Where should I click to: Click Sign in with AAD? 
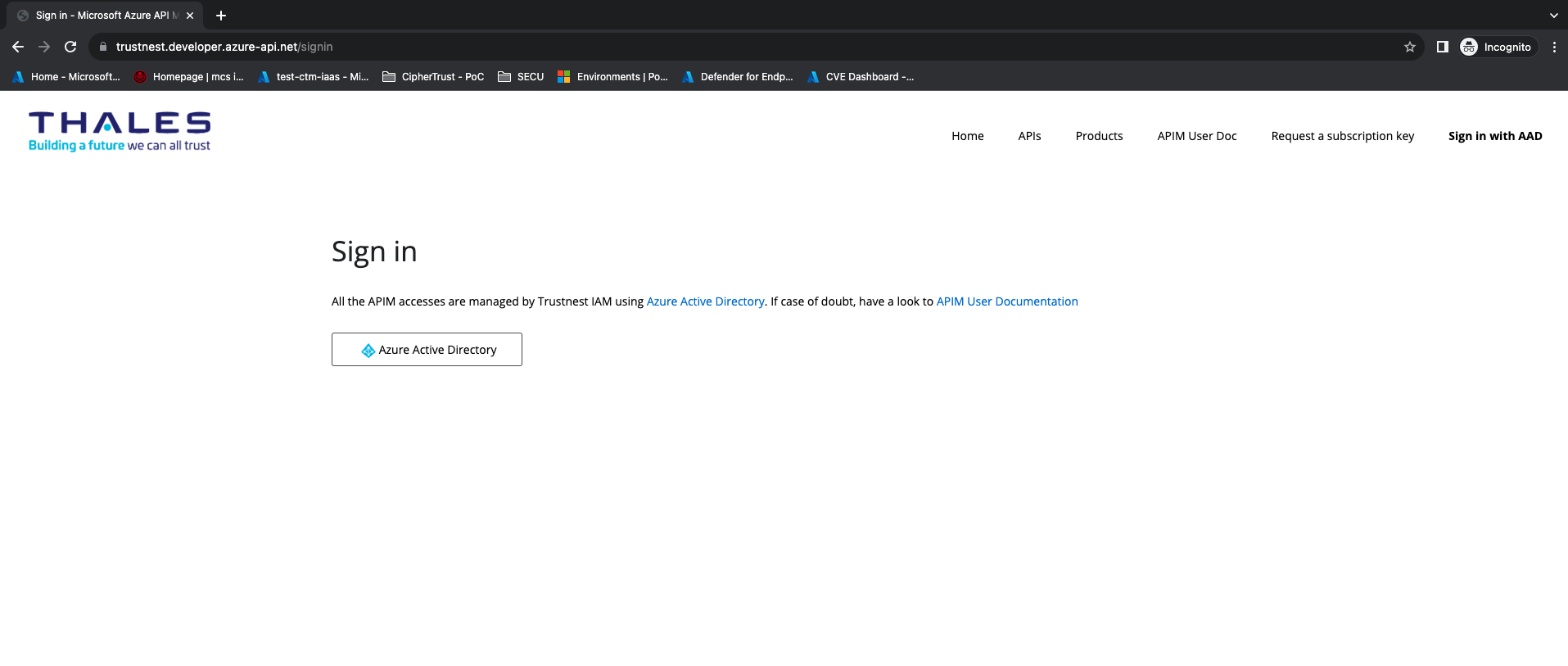coord(1495,136)
